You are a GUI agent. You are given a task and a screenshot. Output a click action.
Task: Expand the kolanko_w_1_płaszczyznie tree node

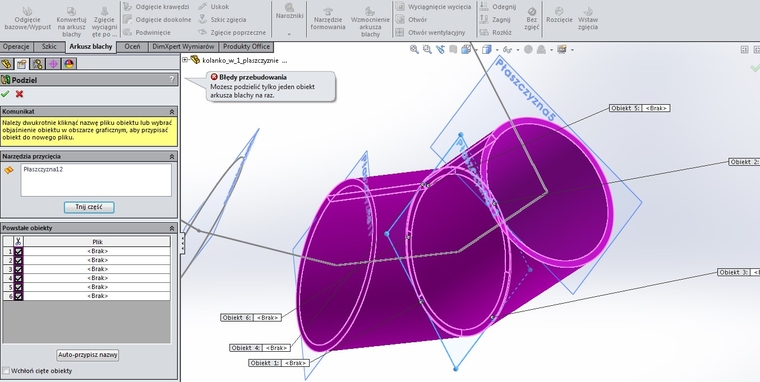pos(185,60)
